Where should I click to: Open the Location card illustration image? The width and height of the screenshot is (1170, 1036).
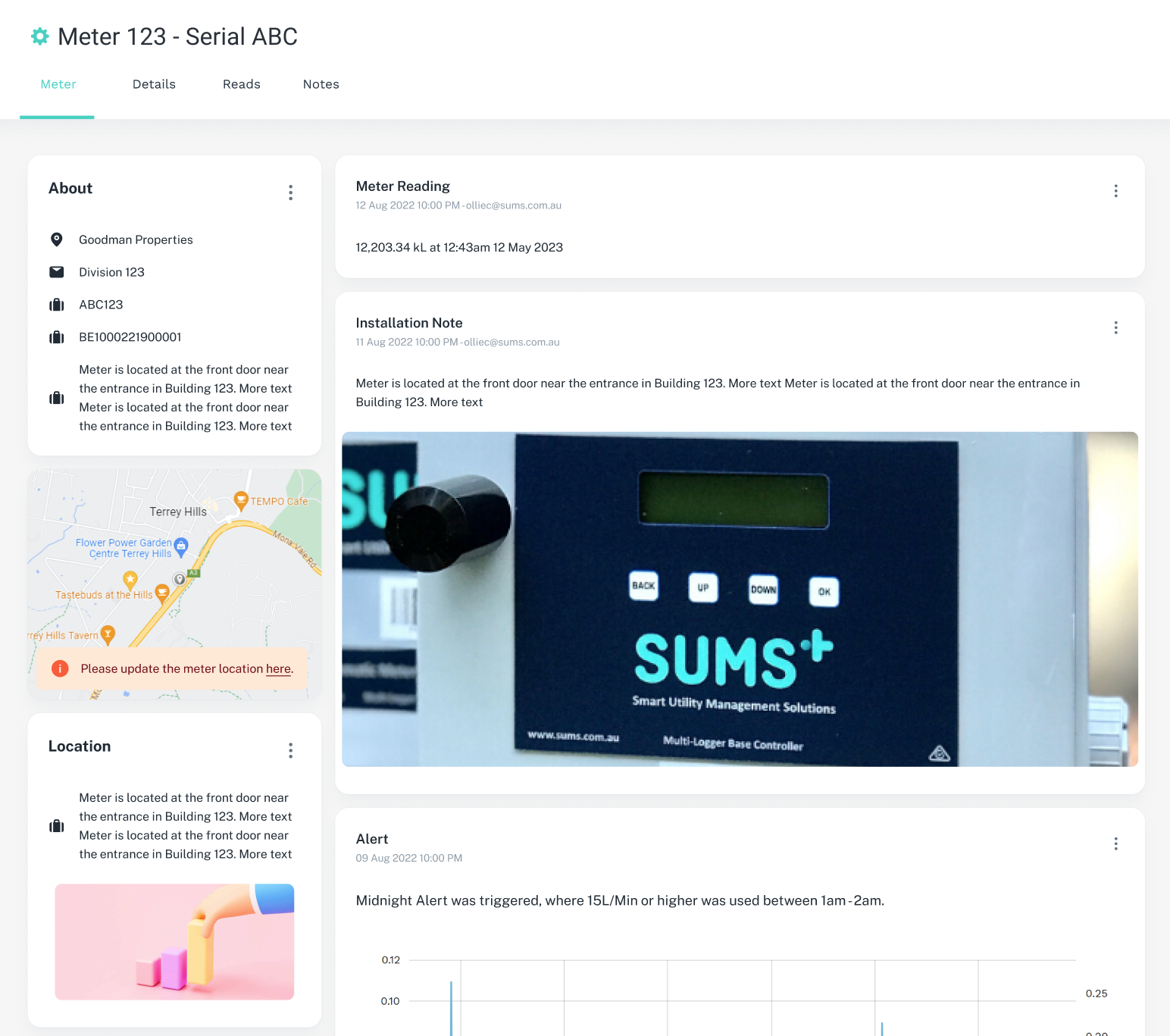tap(174, 941)
